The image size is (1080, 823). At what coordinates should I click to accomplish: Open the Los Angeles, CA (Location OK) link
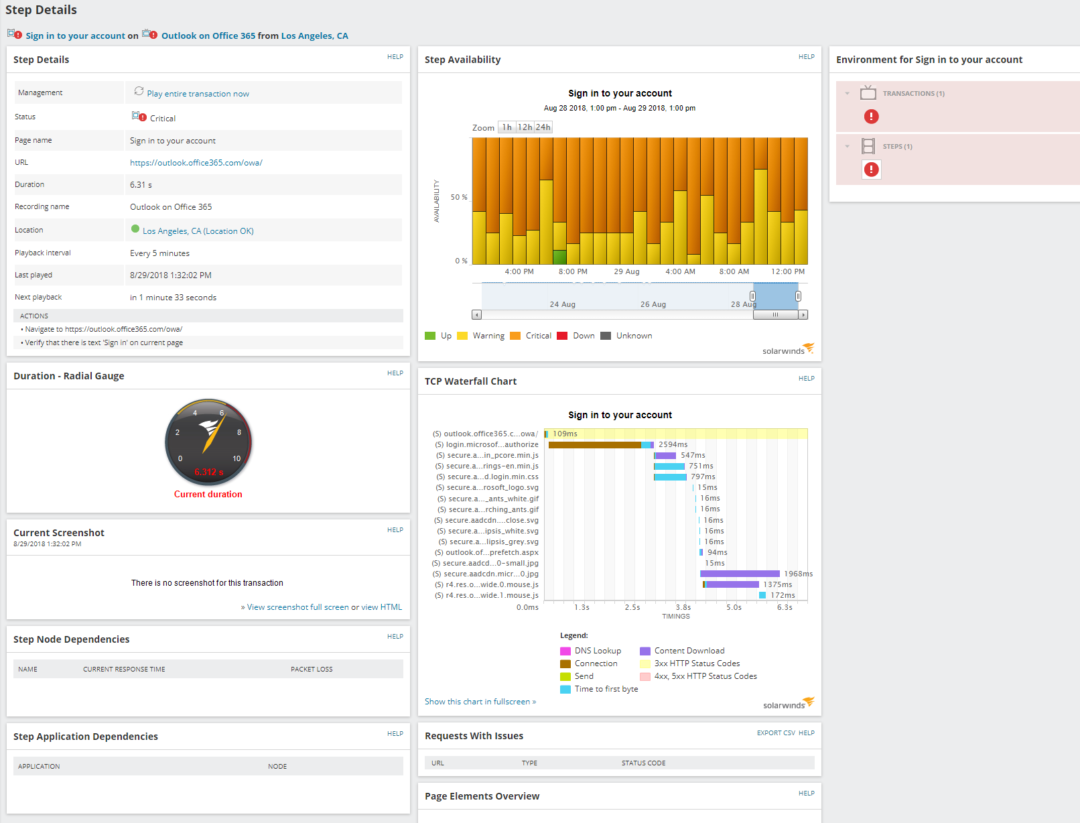(198, 231)
